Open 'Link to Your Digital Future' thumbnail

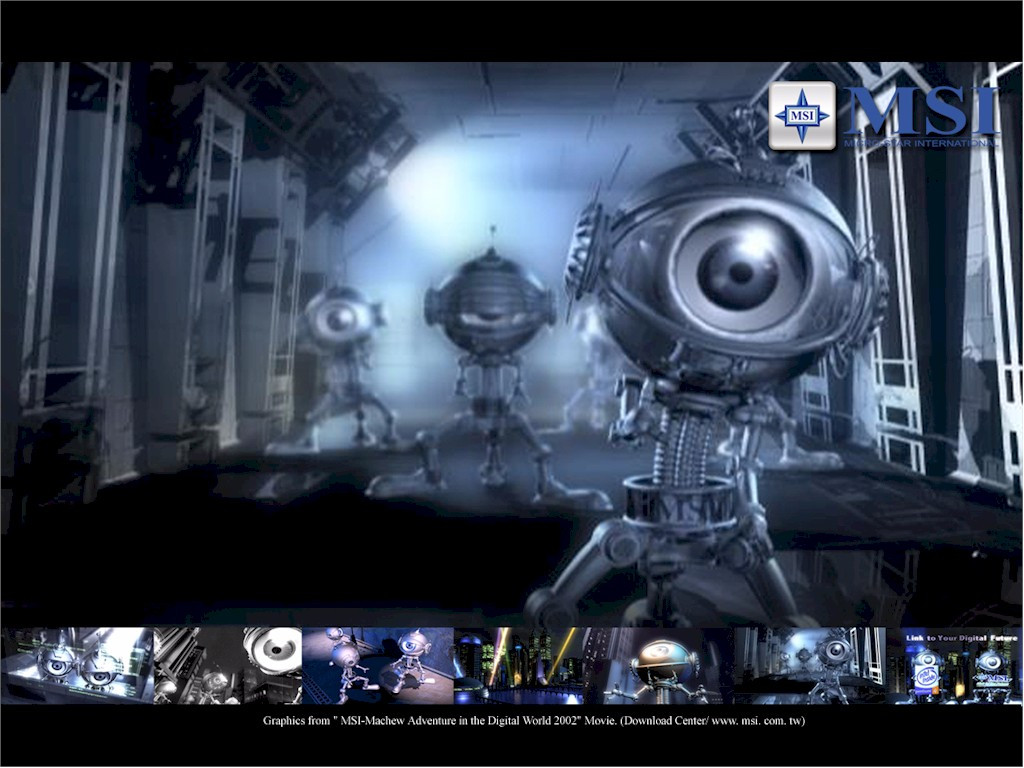tap(955, 665)
